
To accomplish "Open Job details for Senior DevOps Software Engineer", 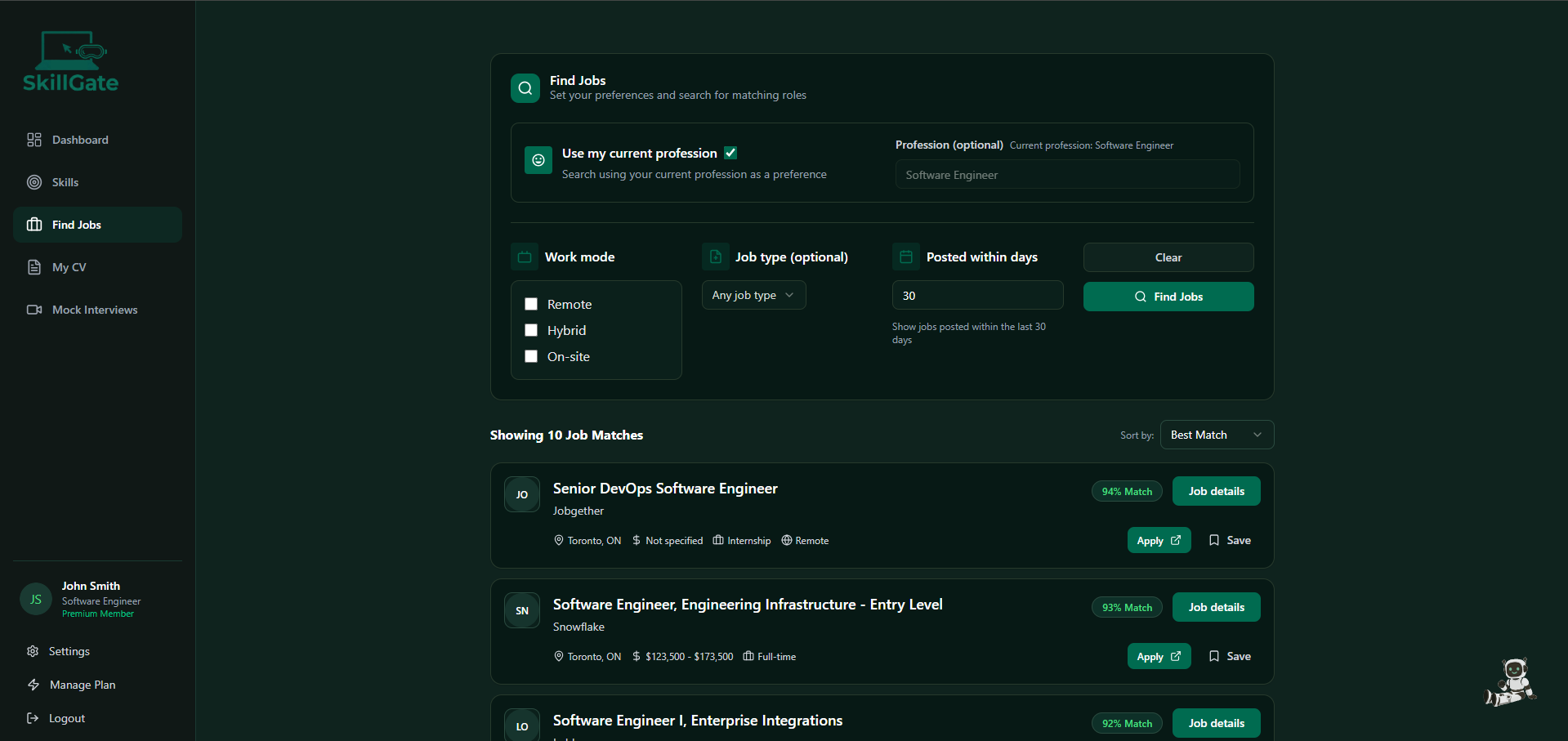I will point(1216,491).
